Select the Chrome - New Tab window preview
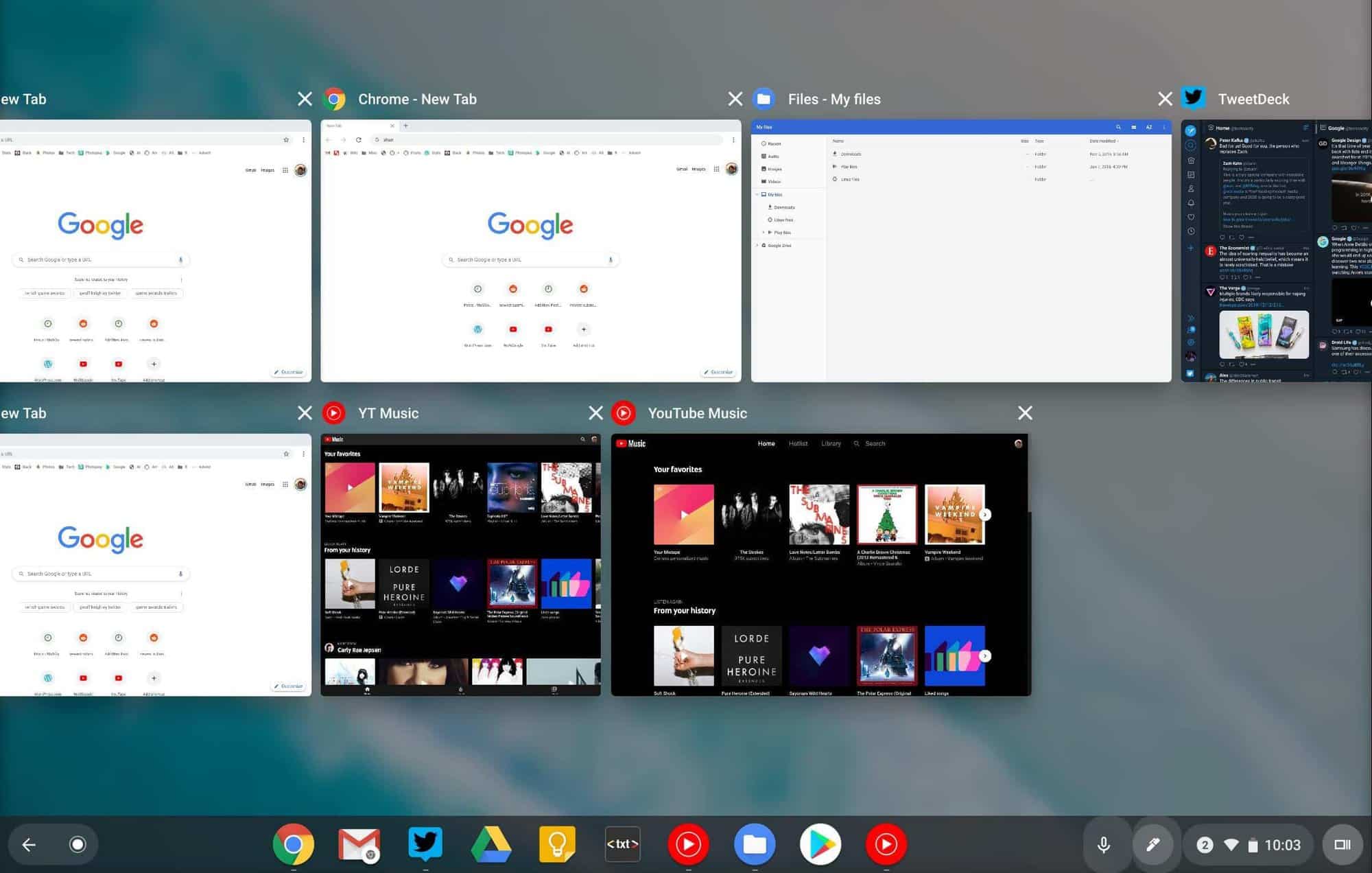Image resolution: width=1372 pixels, height=873 pixels. tap(531, 251)
